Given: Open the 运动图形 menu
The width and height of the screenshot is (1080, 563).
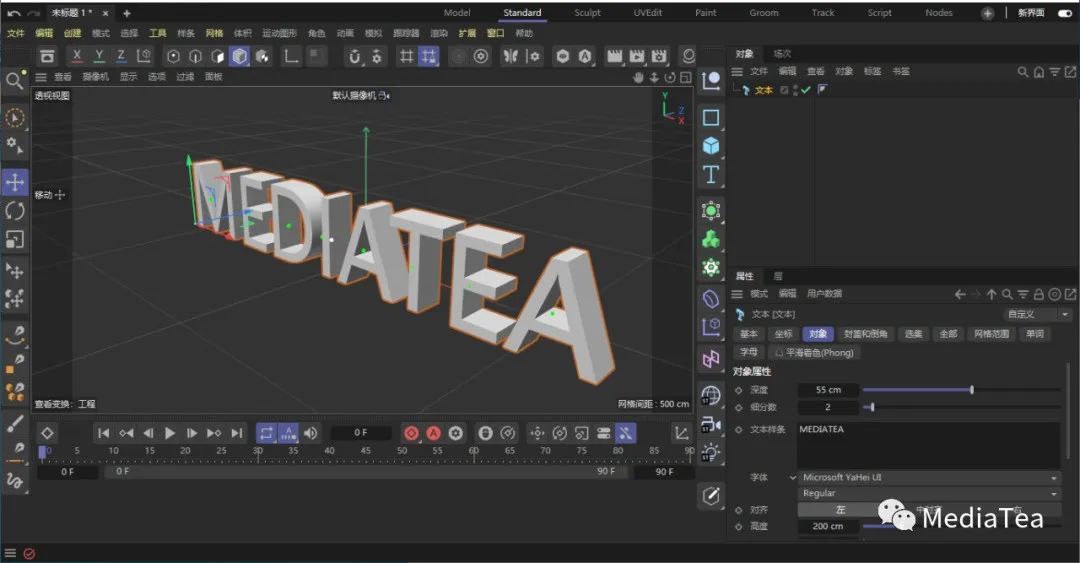Looking at the screenshot, I should [x=278, y=33].
